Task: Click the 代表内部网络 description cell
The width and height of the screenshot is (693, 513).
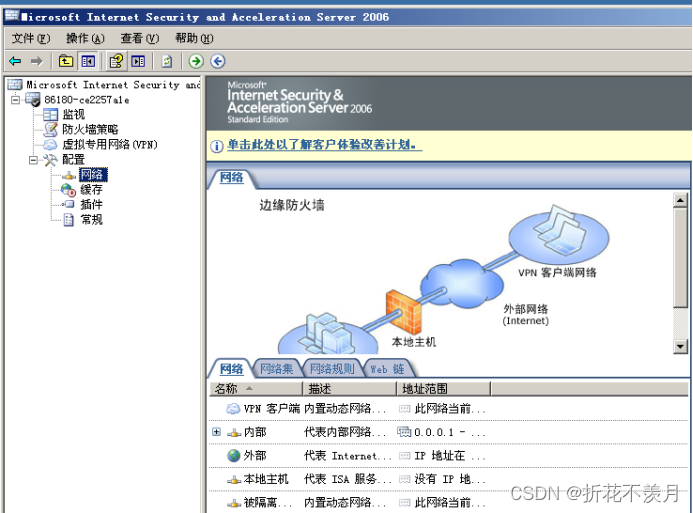Action: (x=345, y=432)
